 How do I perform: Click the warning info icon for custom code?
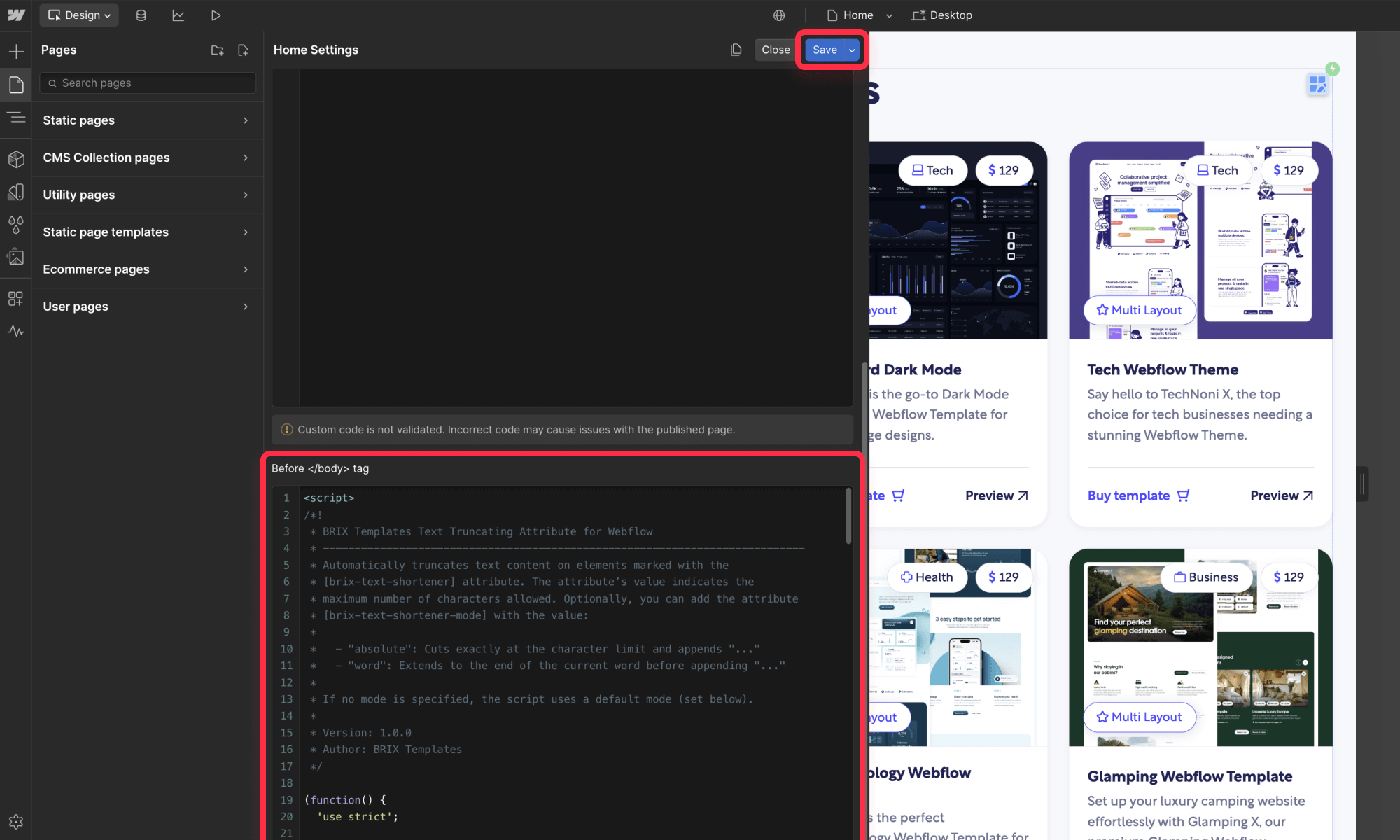286,430
